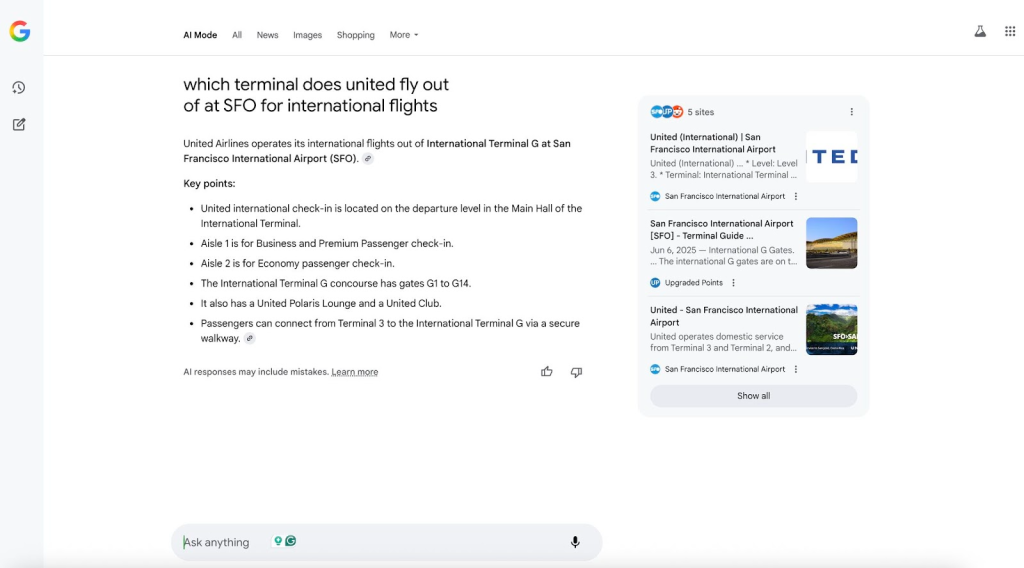The height and width of the screenshot is (568, 1024).
Task: Select the Shopping tab
Action: (x=355, y=35)
